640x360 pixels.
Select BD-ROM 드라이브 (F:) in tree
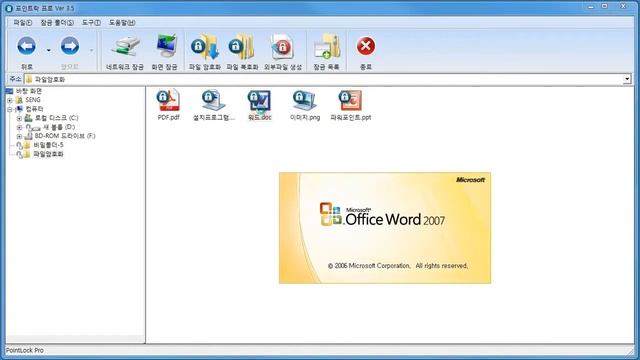click(x=65, y=136)
